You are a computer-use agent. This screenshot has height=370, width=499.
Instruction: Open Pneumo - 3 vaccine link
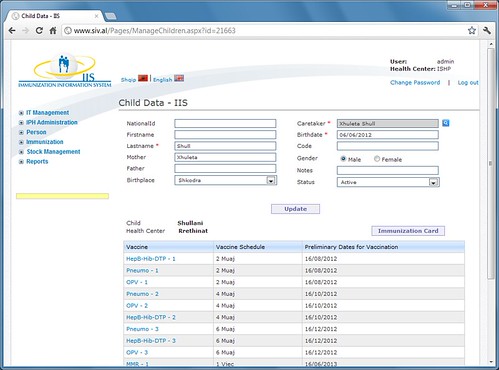[x=142, y=329]
